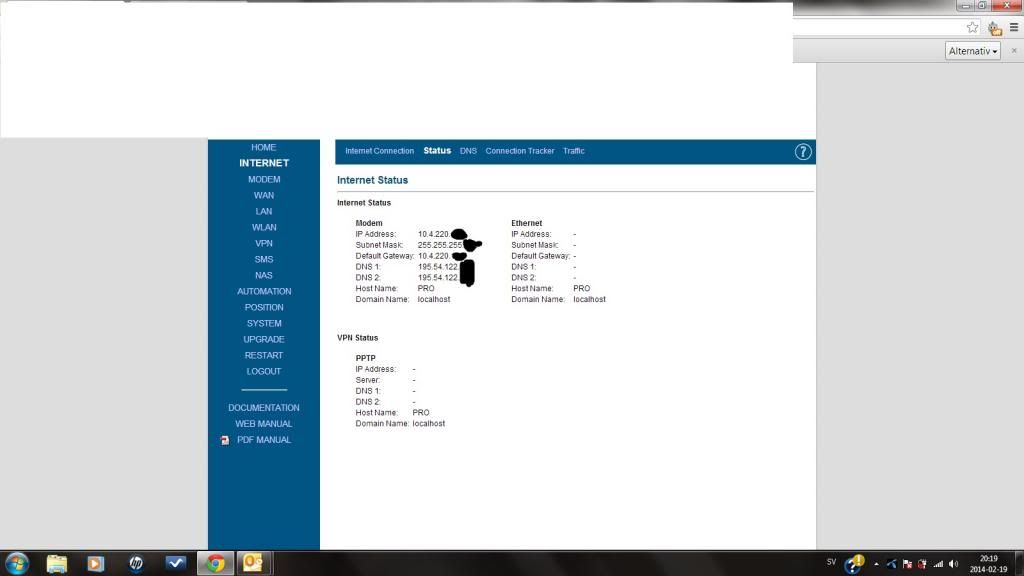The width and height of the screenshot is (1024, 576).
Task: Click the PDF icon beside PDF MANUAL
Action: pos(225,440)
